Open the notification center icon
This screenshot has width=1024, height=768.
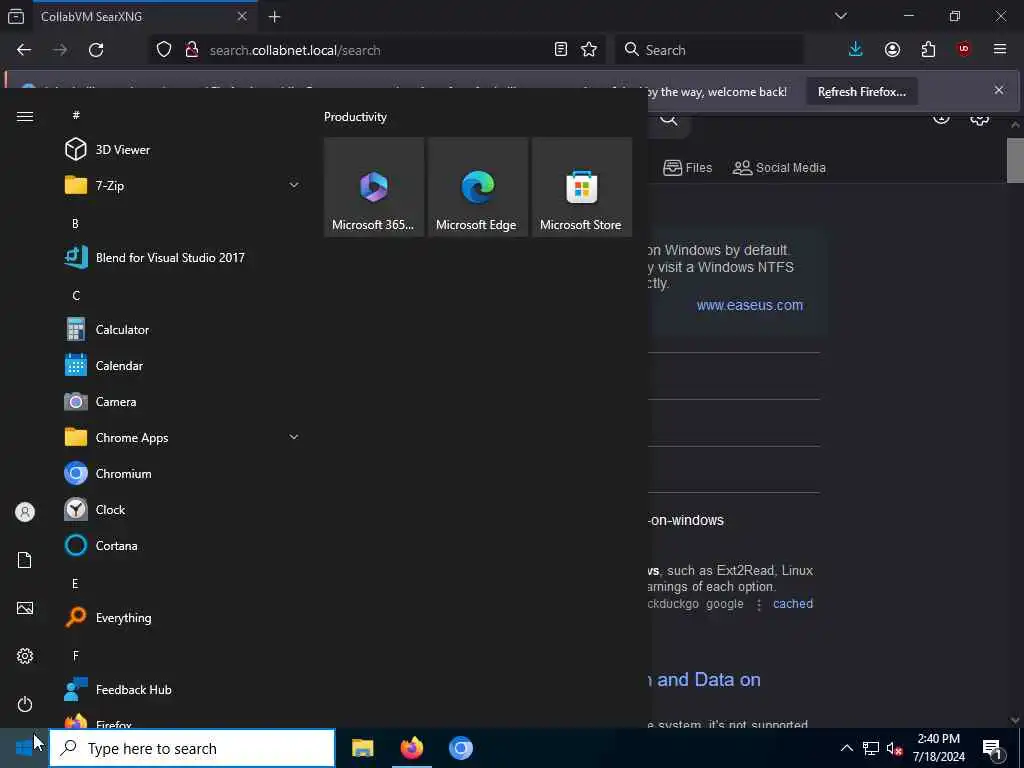coord(993,748)
